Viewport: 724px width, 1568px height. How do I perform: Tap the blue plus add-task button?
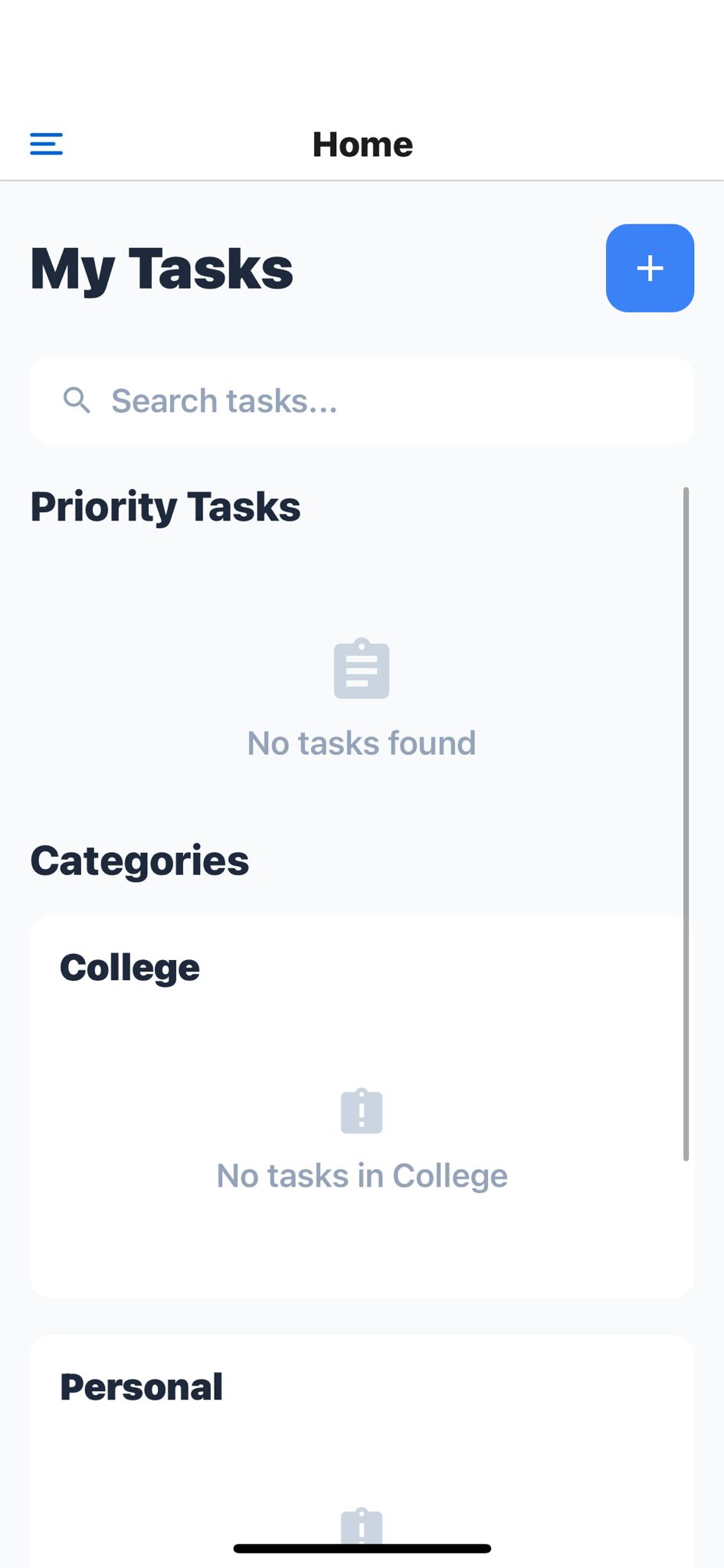[x=650, y=268]
